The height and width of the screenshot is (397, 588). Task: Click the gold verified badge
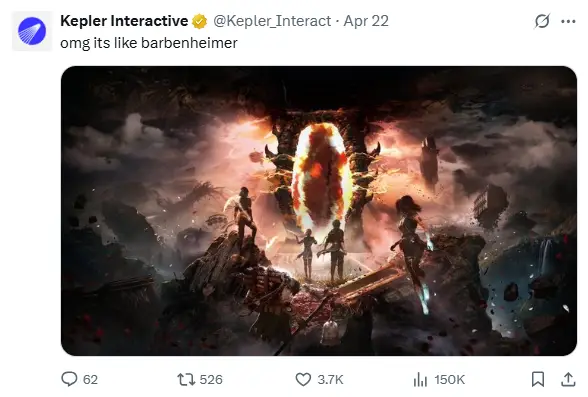(200, 21)
